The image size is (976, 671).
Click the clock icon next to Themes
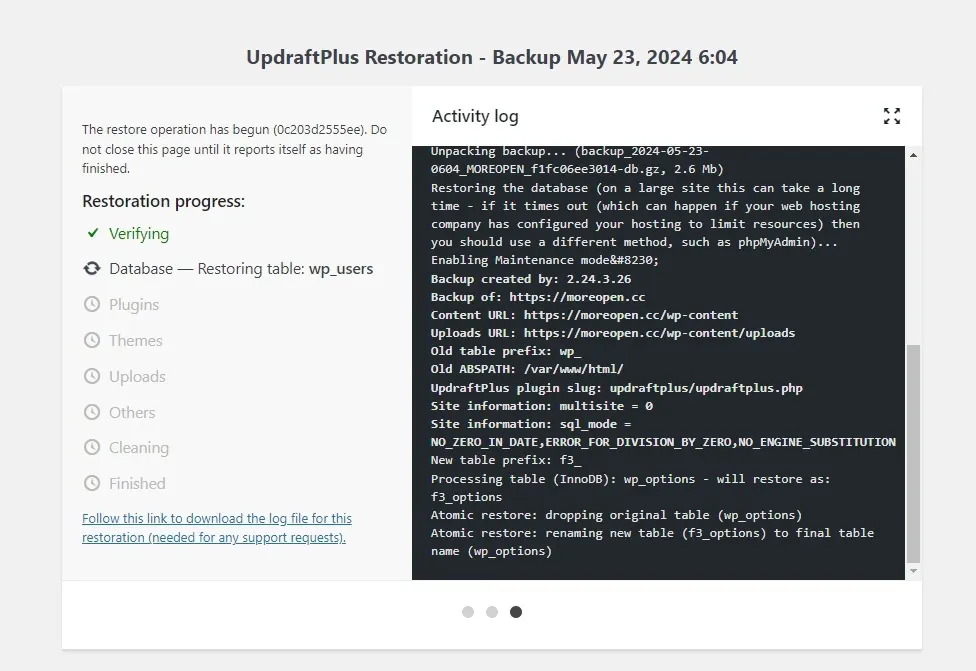(x=92, y=340)
